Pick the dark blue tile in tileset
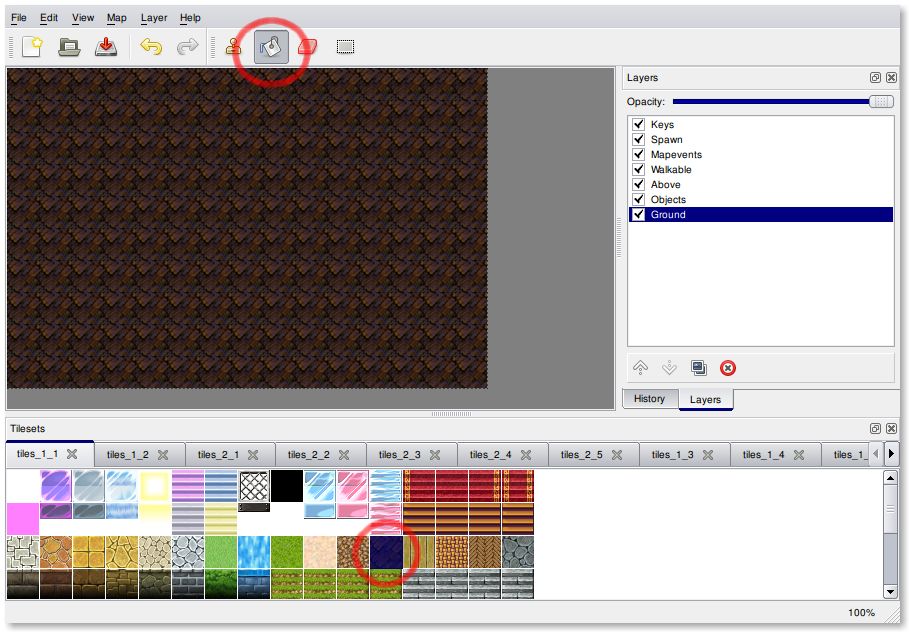This screenshot has height=632, width=909. coord(385,552)
